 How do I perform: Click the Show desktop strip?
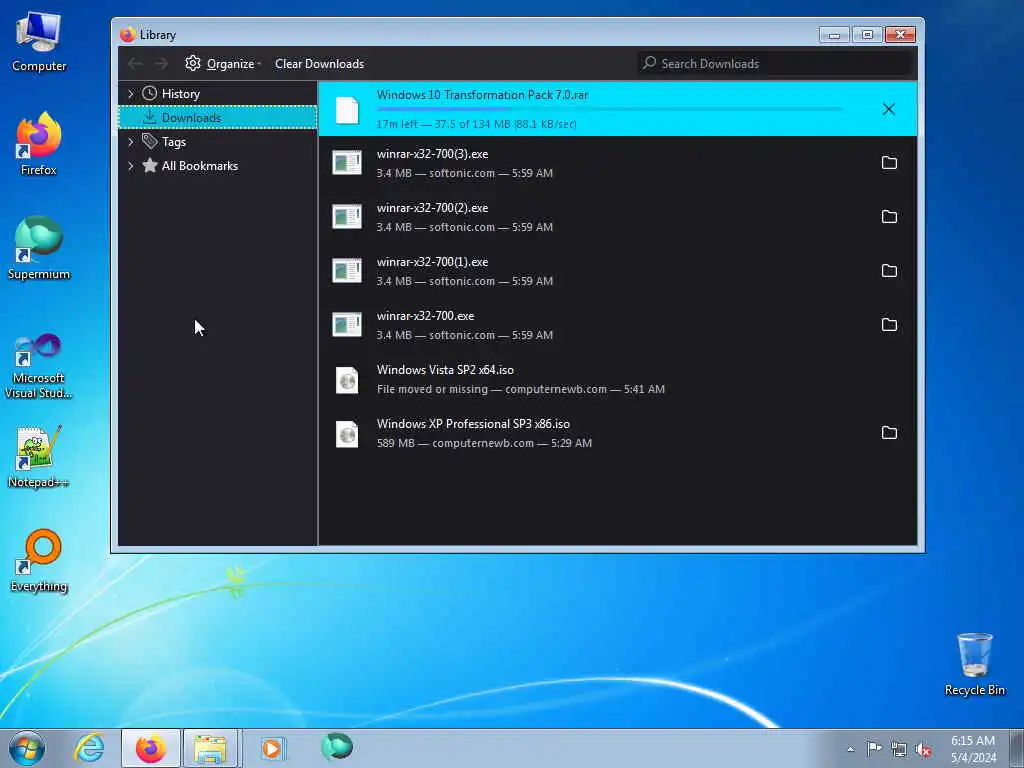(x=1016, y=748)
